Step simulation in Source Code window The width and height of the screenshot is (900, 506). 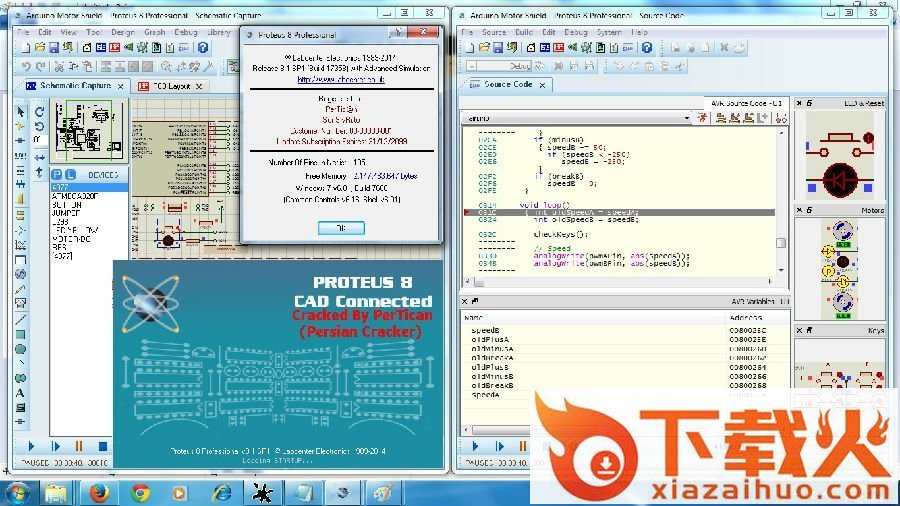click(499, 446)
